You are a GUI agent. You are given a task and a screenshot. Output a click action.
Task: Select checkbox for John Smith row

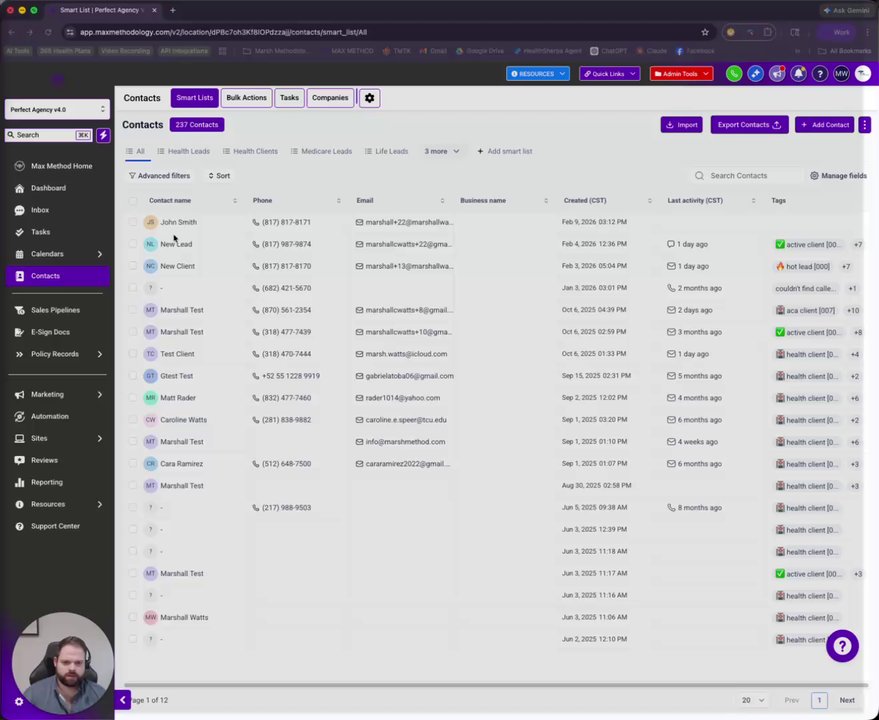click(133, 223)
